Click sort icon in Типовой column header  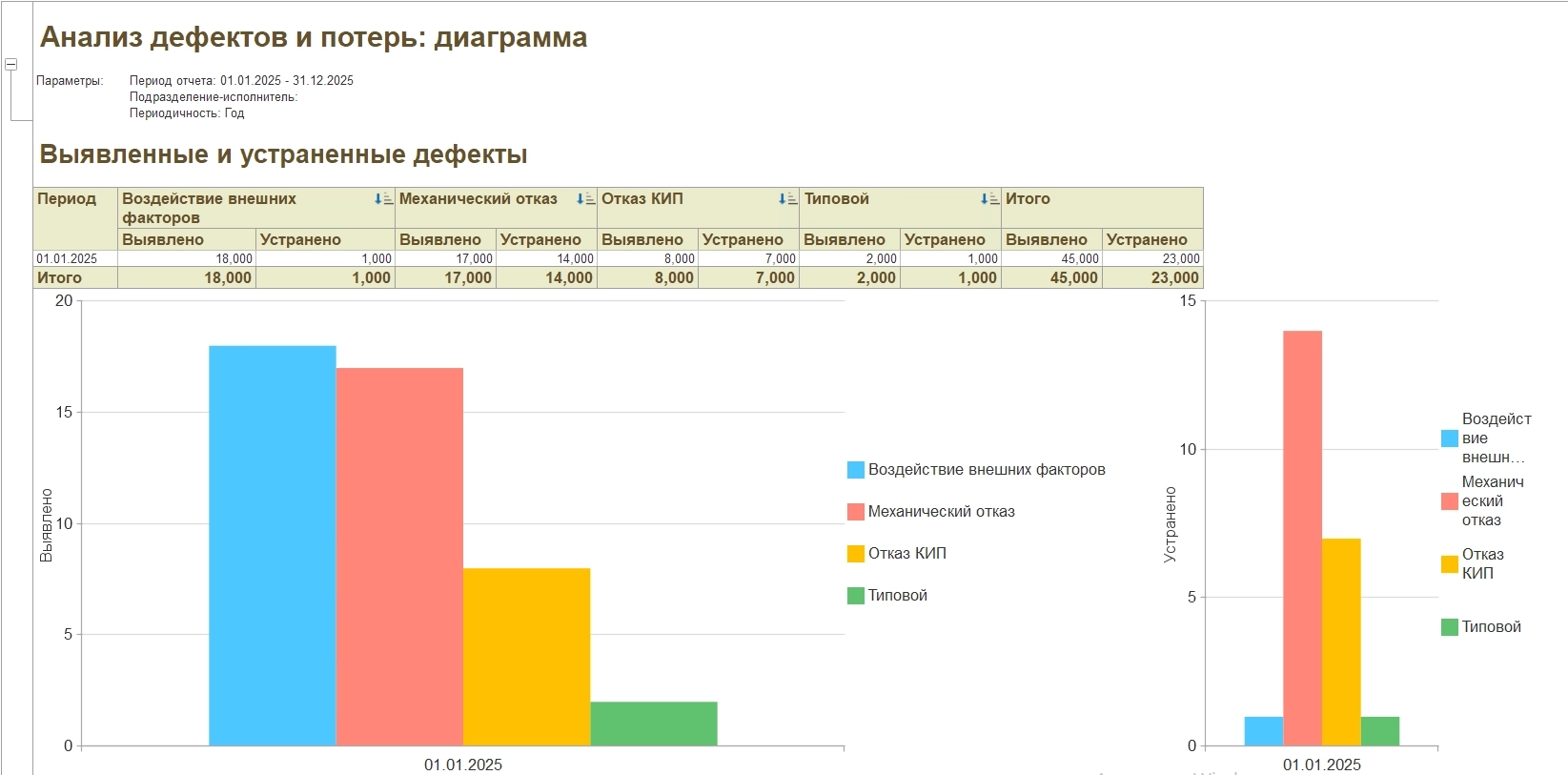pos(989,199)
